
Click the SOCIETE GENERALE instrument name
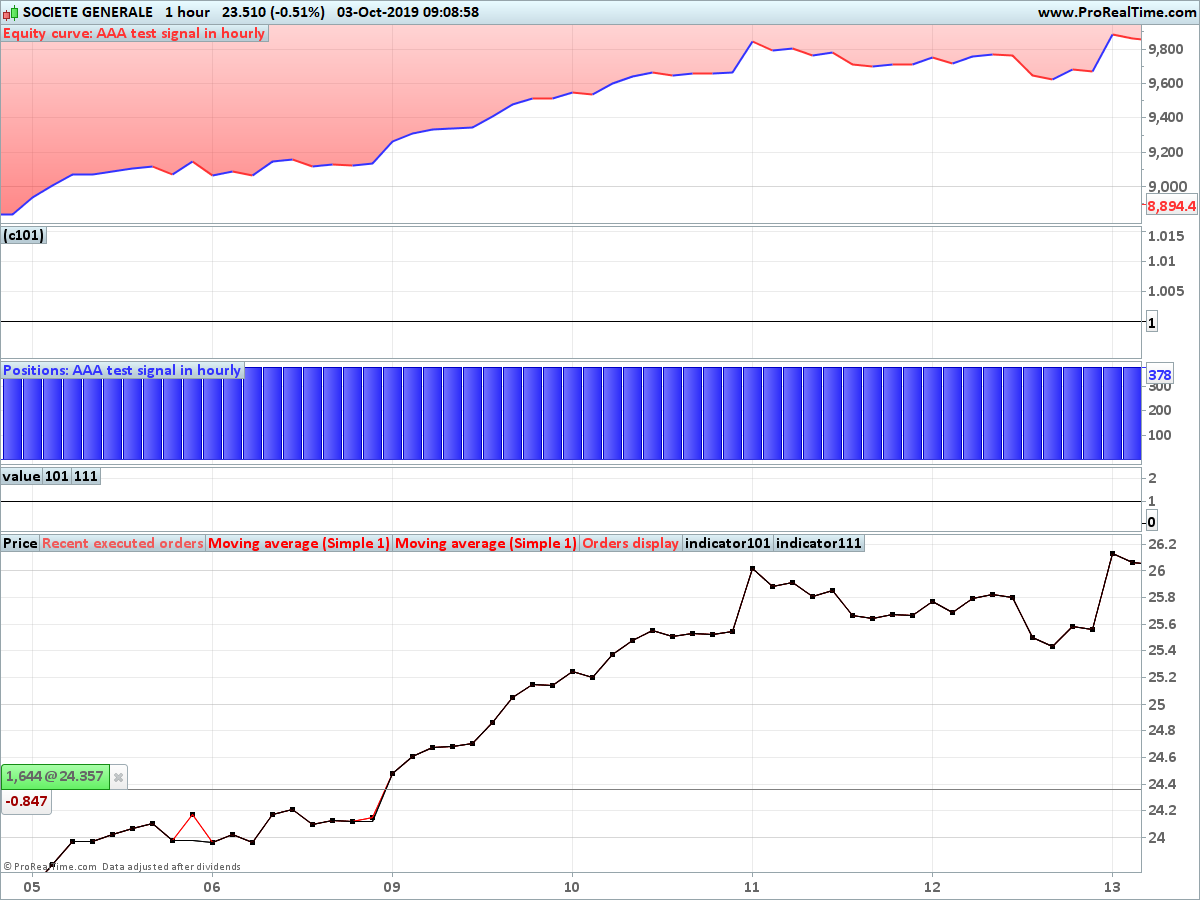(88, 13)
